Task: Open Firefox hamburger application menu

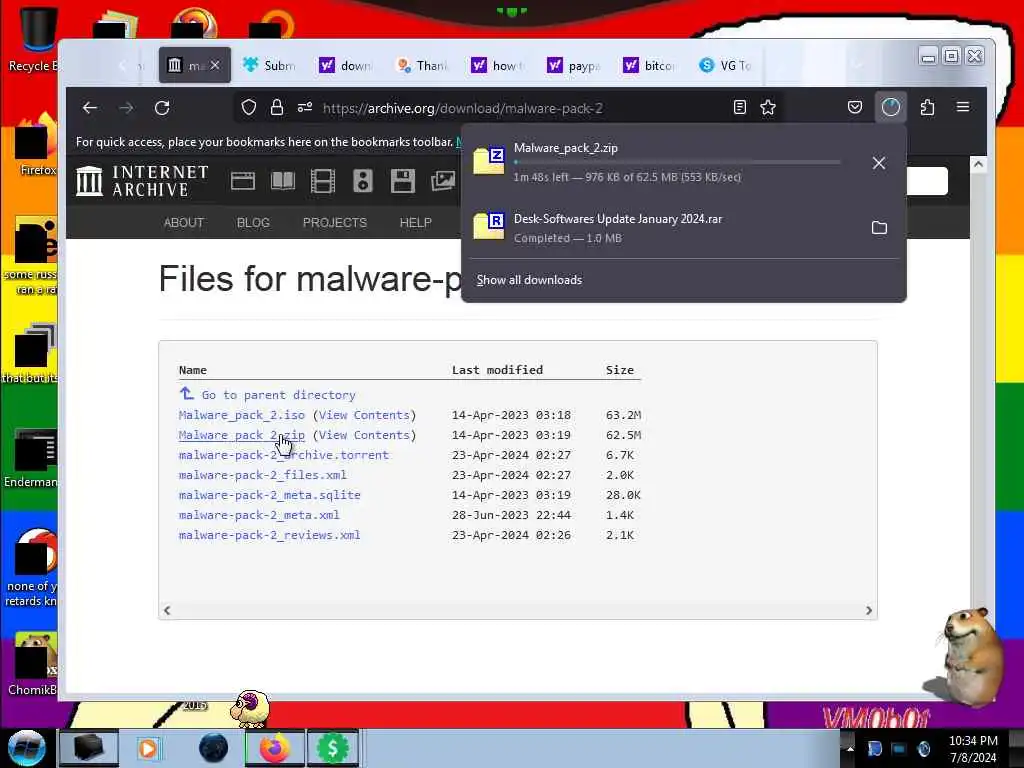Action: tap(963, 107)
